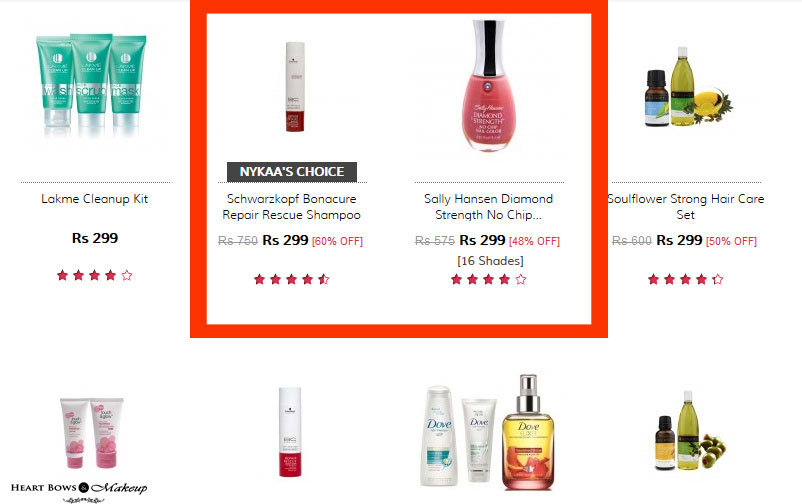Click the star rating under Sally Hansen polish
Screen dimensions: 802x504
pyautogui.click(x=488, y=279)
